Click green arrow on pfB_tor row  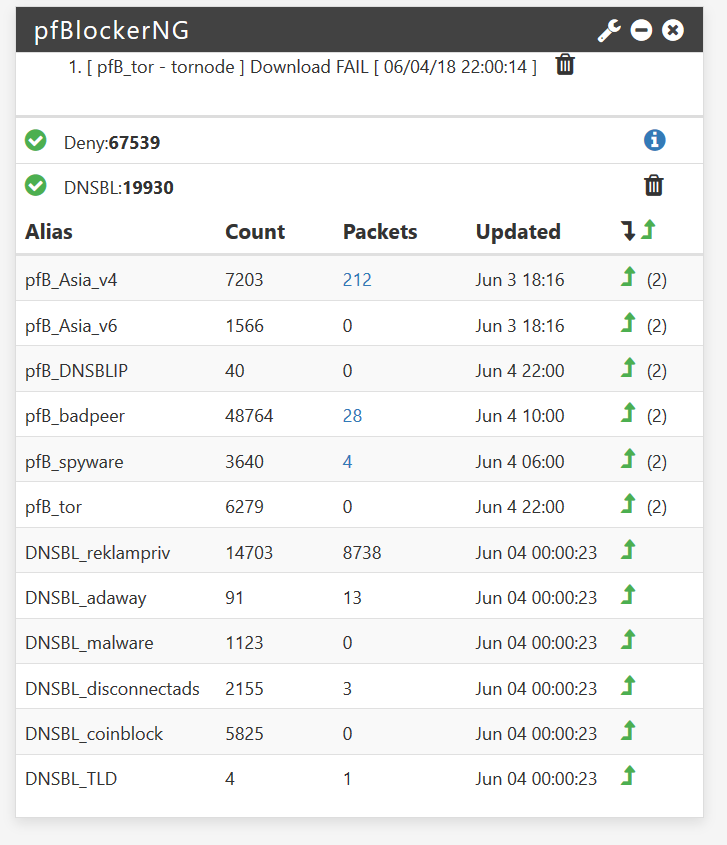pos(628,503)
